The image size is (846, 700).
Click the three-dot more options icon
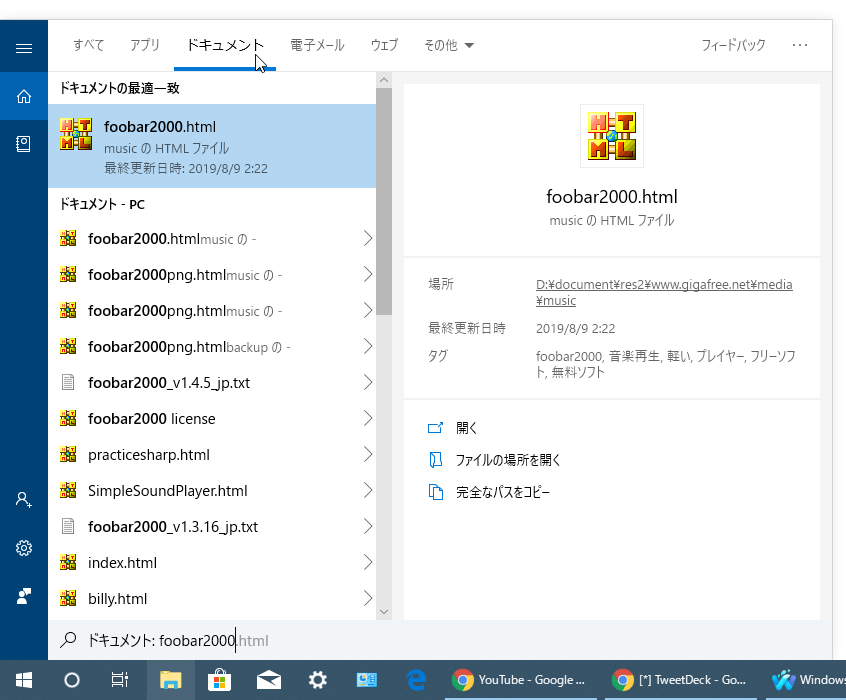click(800, 45)
